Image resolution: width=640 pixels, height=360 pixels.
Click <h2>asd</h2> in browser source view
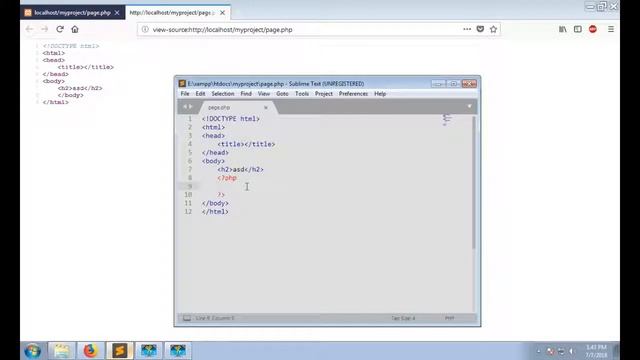(x=80, y=88)
